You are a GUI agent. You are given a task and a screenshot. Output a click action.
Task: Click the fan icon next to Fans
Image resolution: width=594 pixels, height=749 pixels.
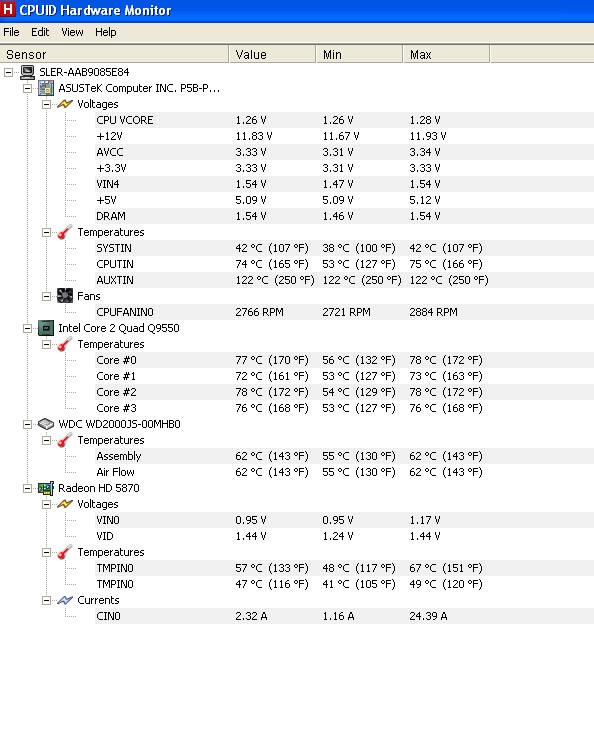pos(65,296)
